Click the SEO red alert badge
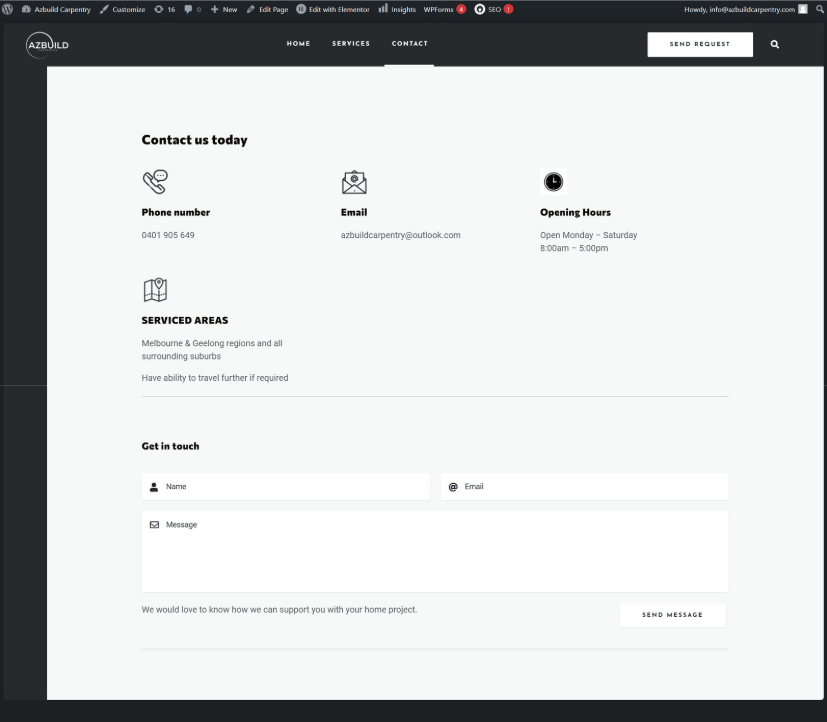Screen dimensions: 827x722 508,9
